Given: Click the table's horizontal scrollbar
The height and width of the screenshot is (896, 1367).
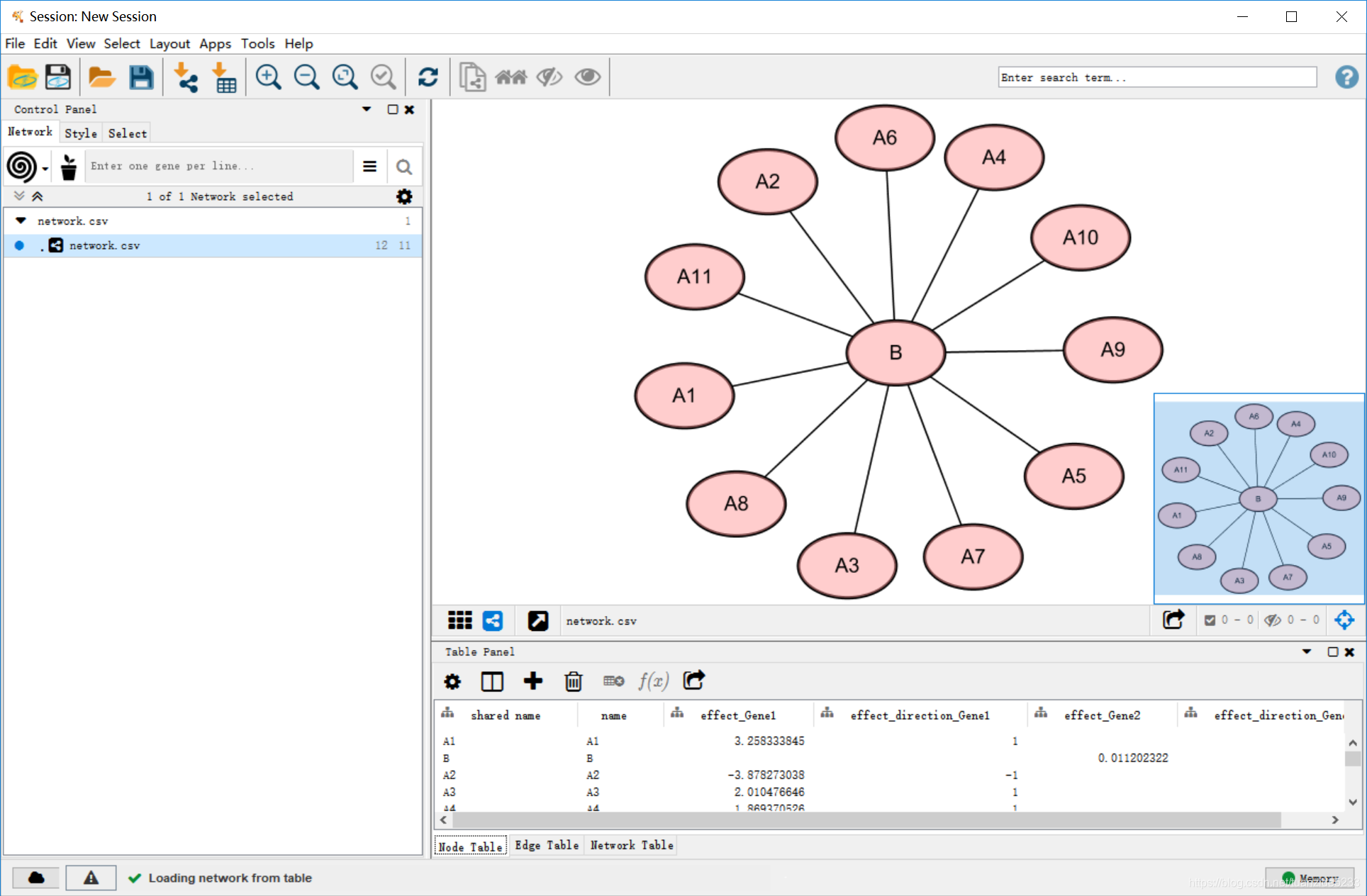Looking at the screenshot, I should click(x=865, y=820).
